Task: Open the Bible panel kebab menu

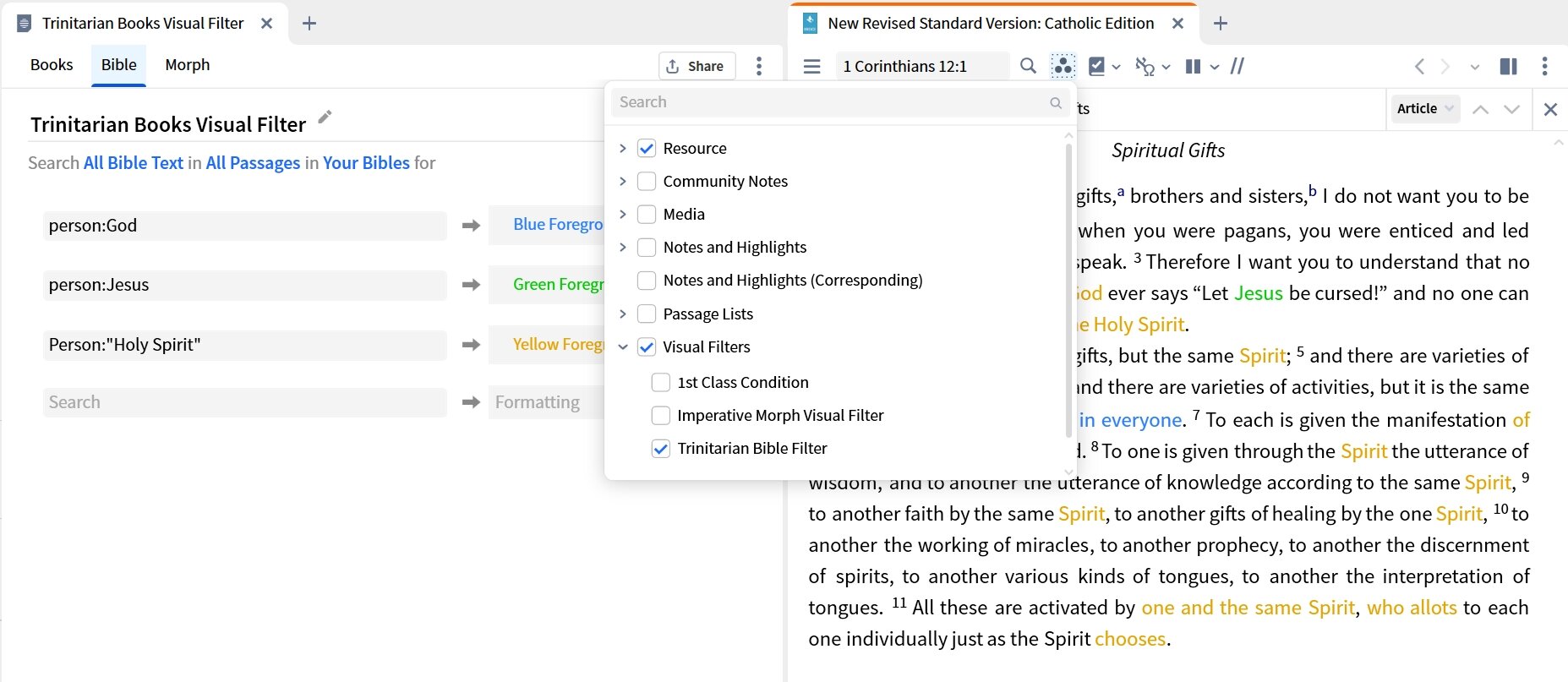Action: pyautogui.click(x=1544, y=66)
